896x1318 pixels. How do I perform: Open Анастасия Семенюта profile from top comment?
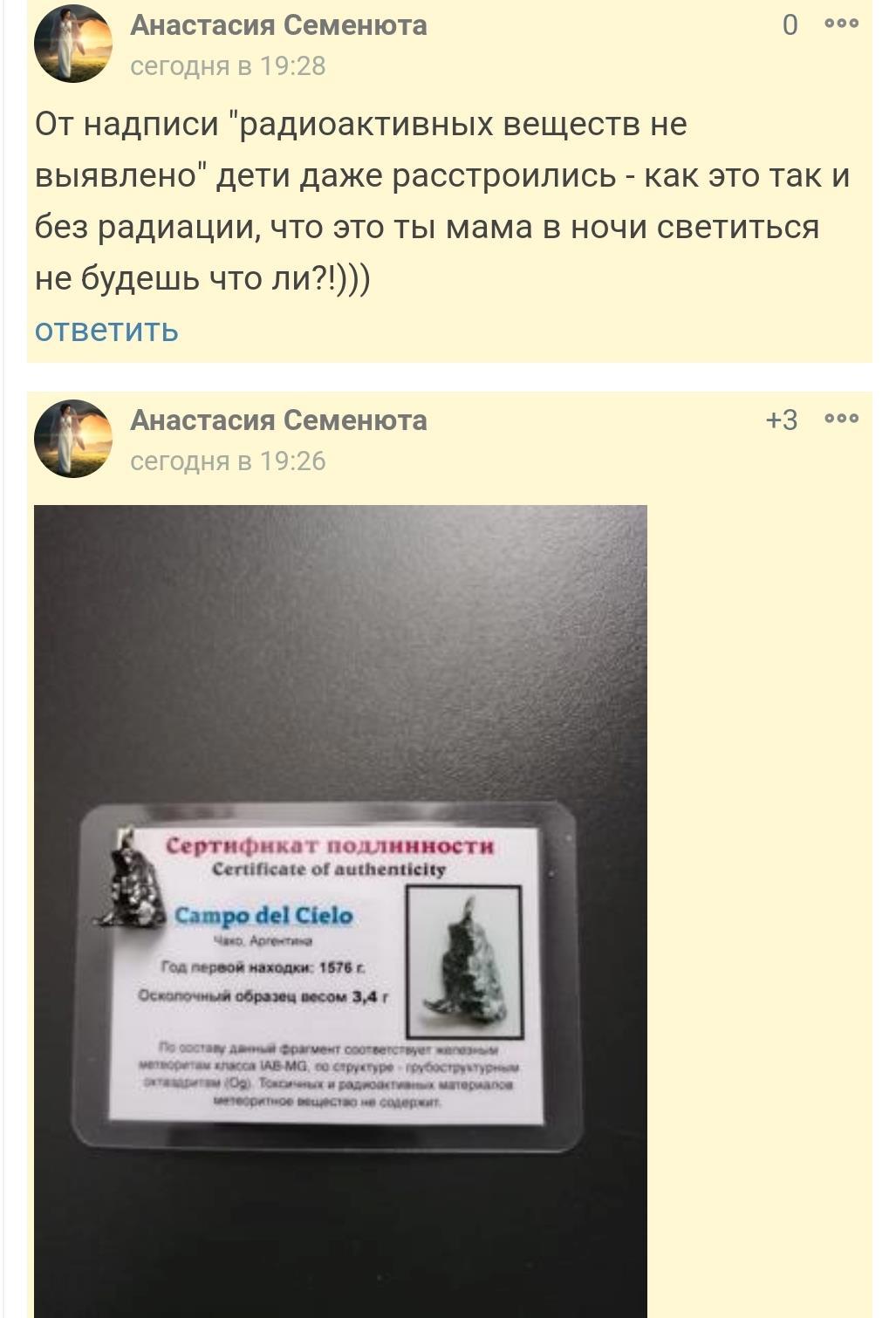[x=278, y=25]
